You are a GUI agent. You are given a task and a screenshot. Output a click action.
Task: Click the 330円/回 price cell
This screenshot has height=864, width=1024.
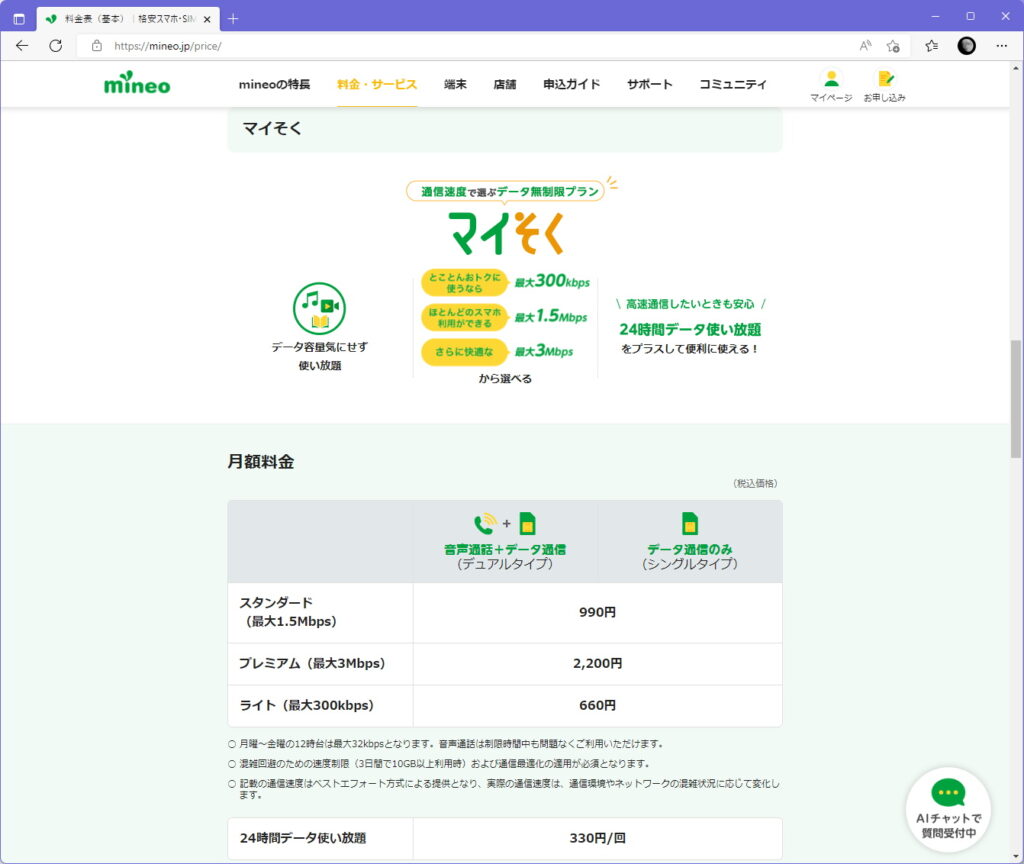click(598, 838)
